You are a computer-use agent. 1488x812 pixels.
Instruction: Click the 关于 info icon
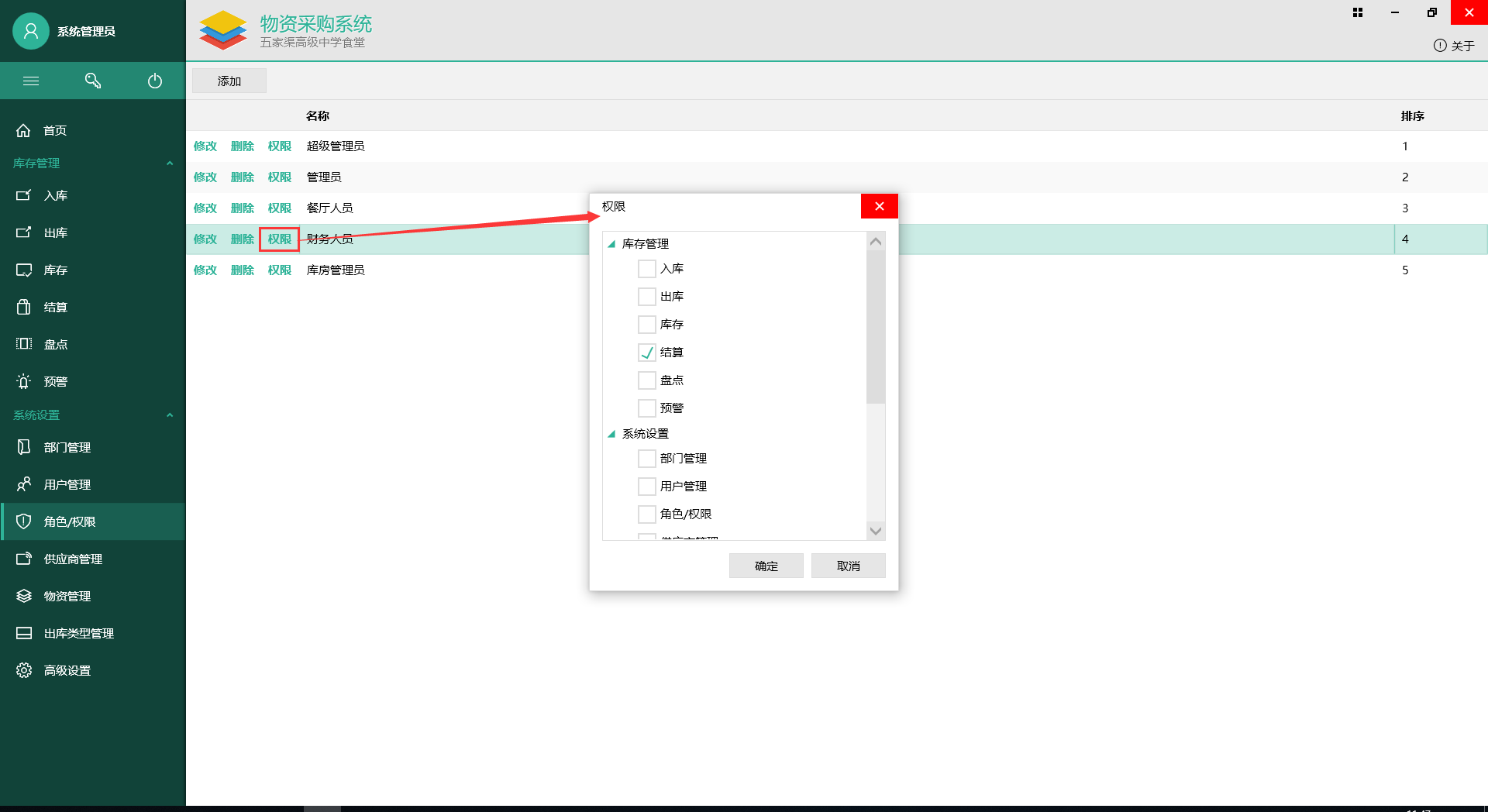tap(1440, 46)
